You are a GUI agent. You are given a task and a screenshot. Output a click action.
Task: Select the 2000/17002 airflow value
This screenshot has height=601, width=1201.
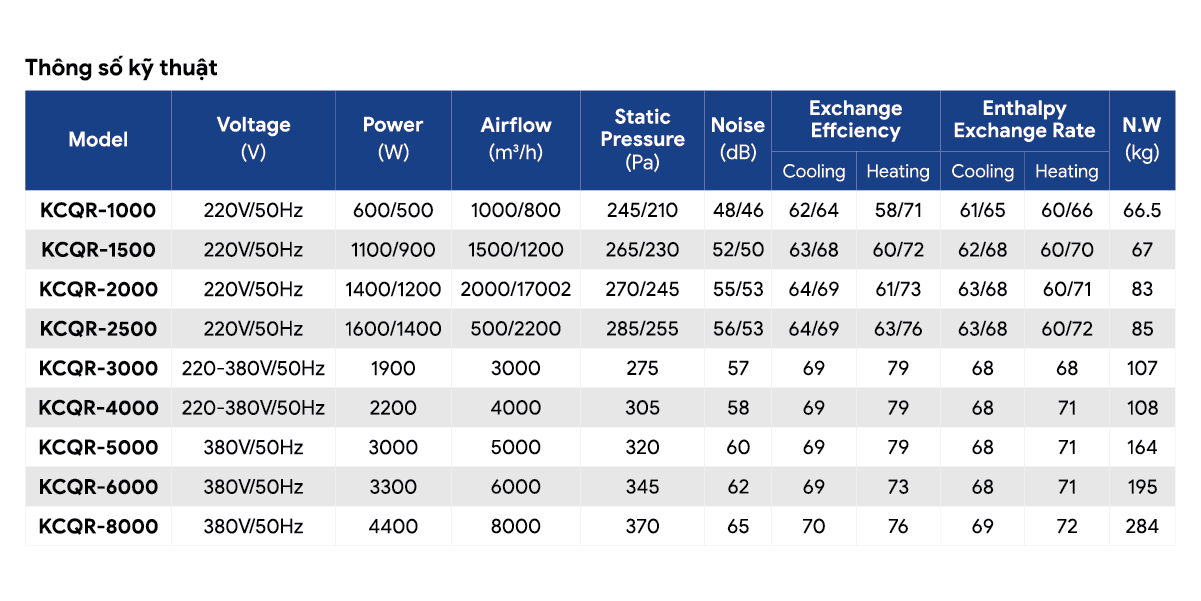point(516,290)
